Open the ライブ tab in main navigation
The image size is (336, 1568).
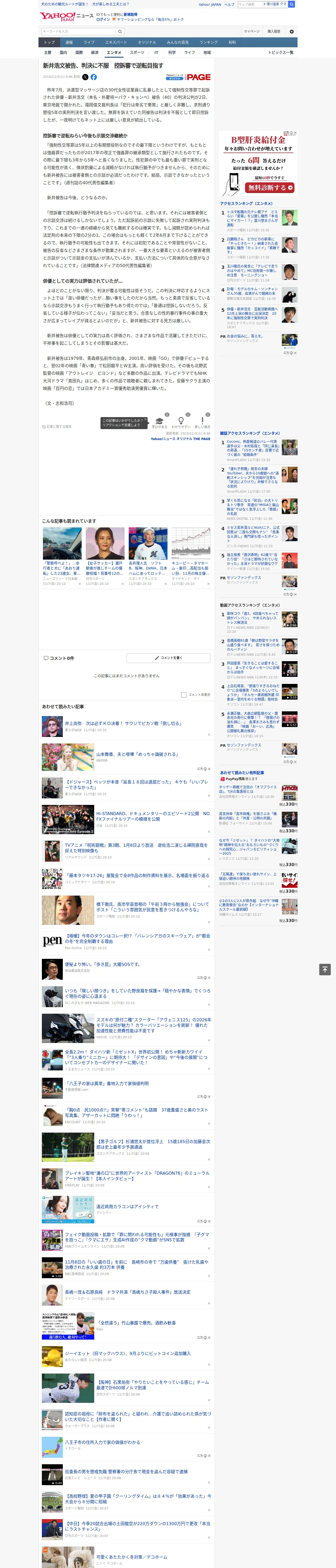click(89, 43)
